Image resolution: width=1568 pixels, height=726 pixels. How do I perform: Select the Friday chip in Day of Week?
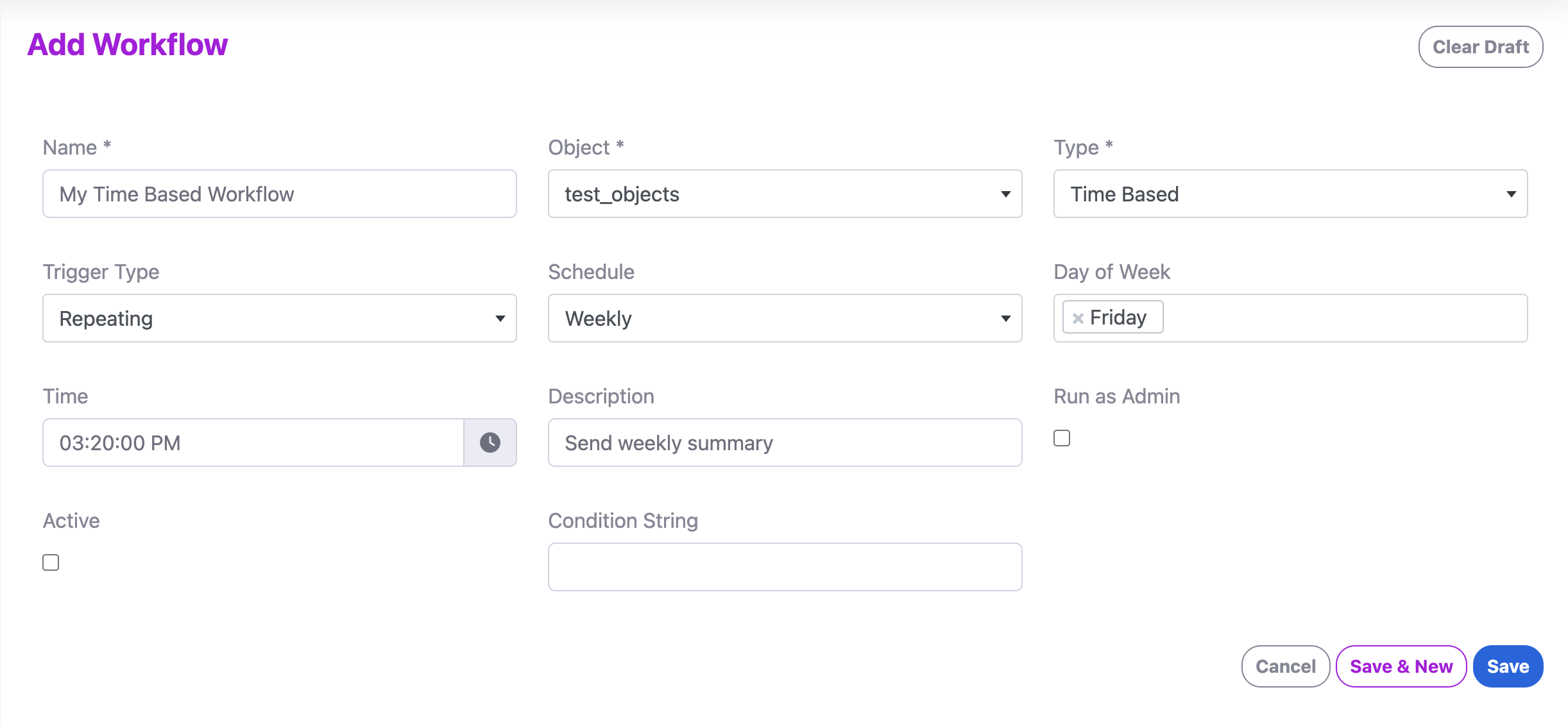pos(1118,316)
